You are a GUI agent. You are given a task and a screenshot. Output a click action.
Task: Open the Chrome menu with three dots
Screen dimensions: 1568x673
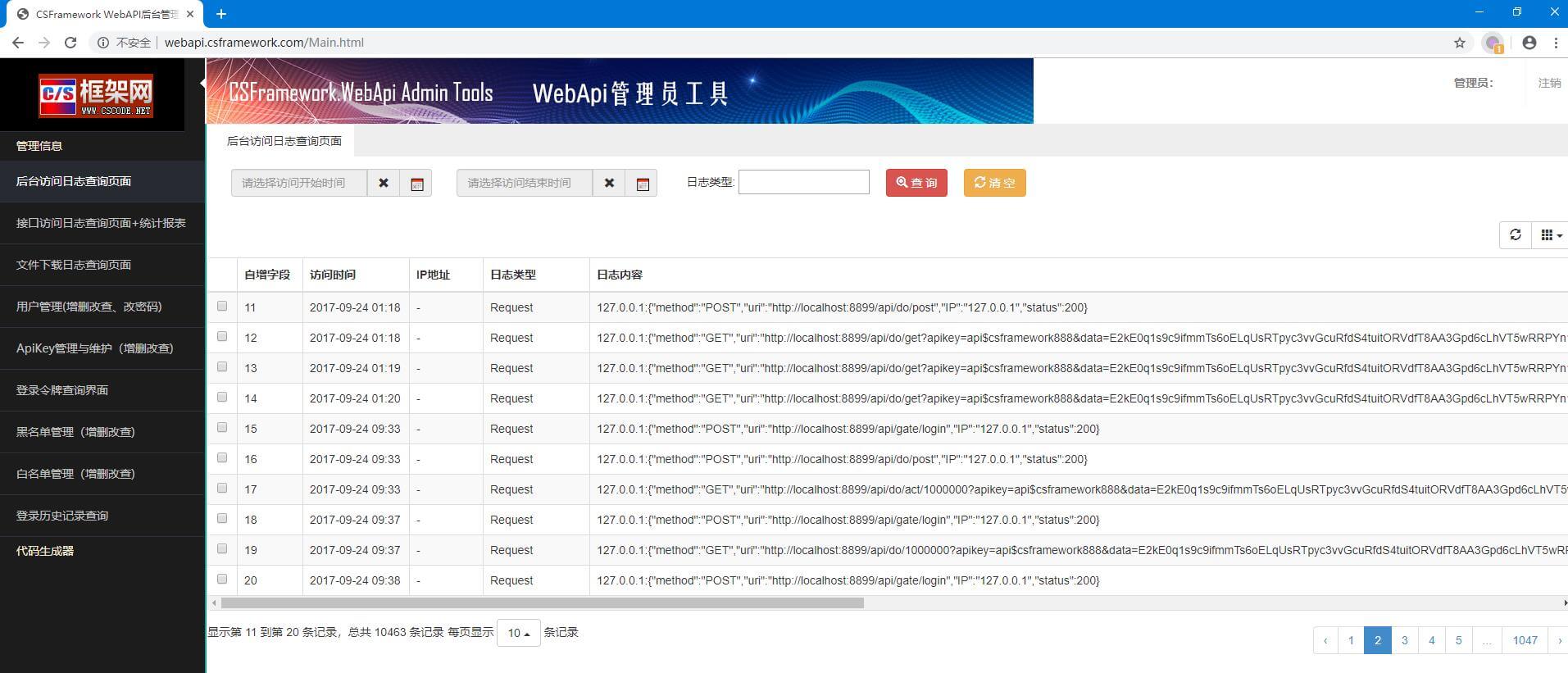point(1555,43)
